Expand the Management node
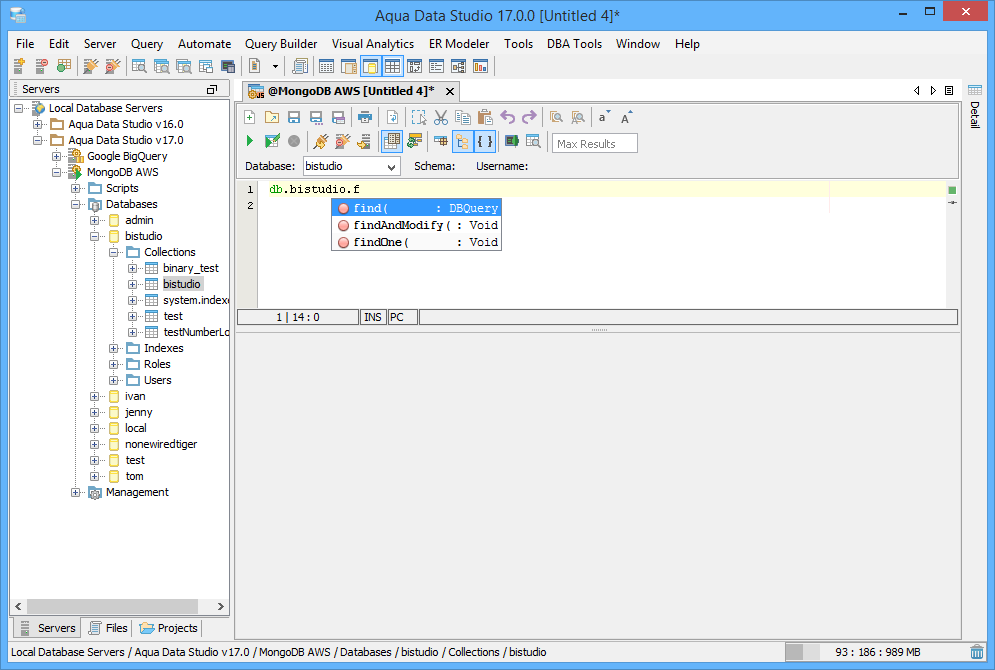Screen dimensions: 995x670 click(76, 492)
